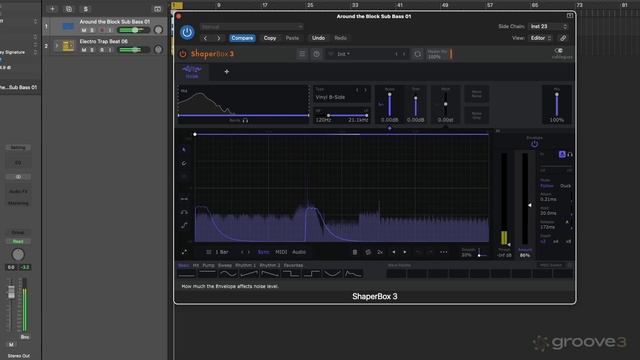Go to next preset with right arrow

[x=219, y=38]
